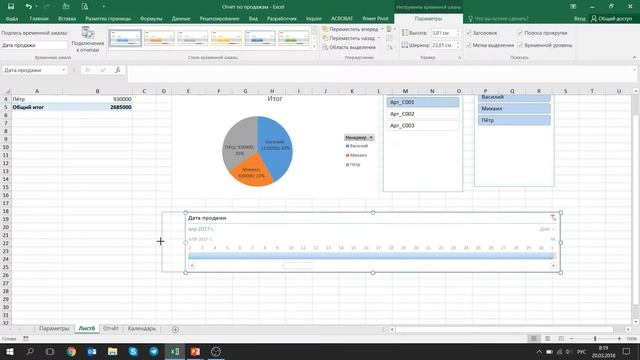Image resolution: width=640 pixels, height=360 pixels.
Task: Zoom out with minus icon
Action: (571, 339)
